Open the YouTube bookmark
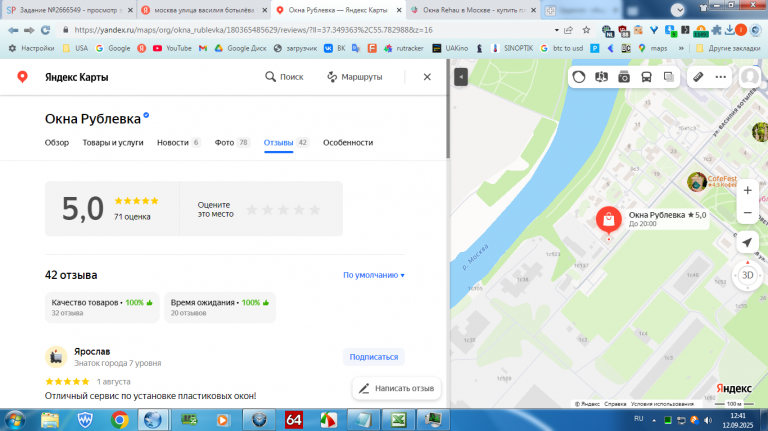The height and width of the screenshot is (431, 768). tap(172, 48)
